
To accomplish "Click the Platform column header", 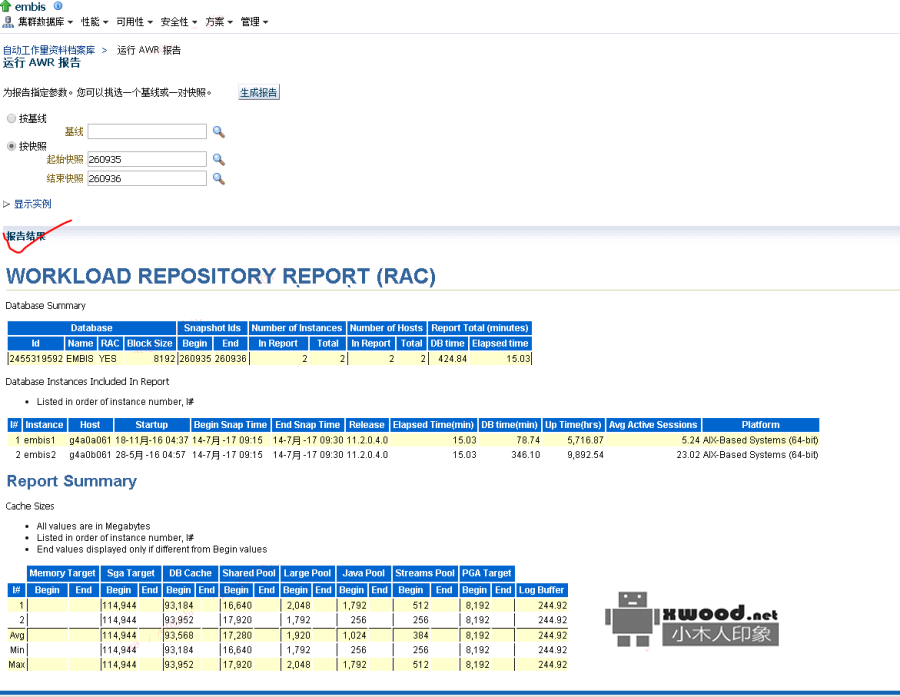I will pos(761,425).
